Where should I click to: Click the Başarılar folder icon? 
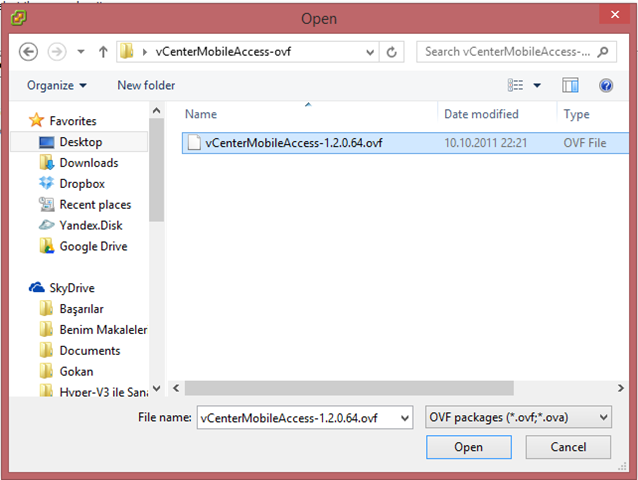pos(46,308)
